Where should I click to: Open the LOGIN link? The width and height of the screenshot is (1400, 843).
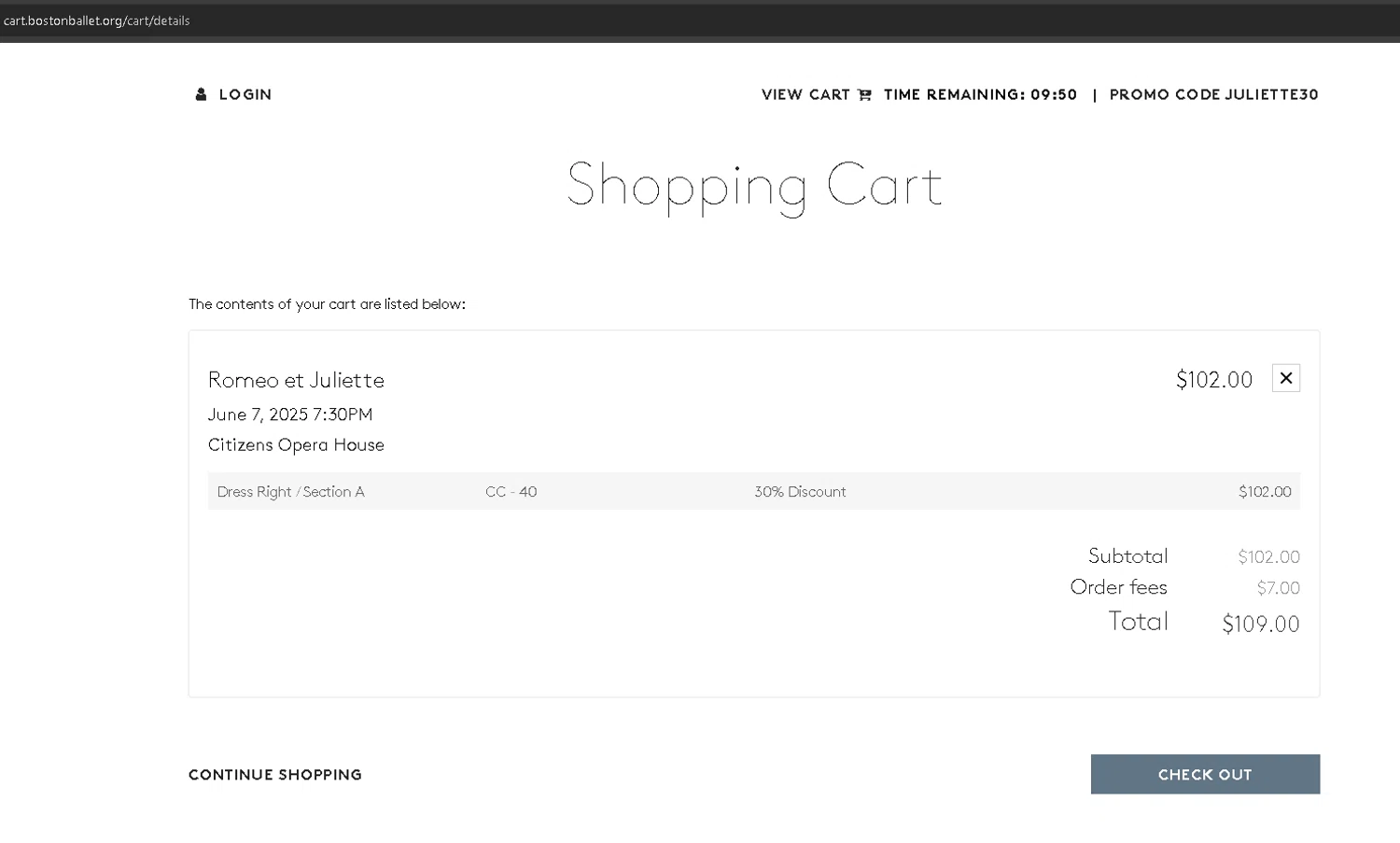[x=245, y=94]
